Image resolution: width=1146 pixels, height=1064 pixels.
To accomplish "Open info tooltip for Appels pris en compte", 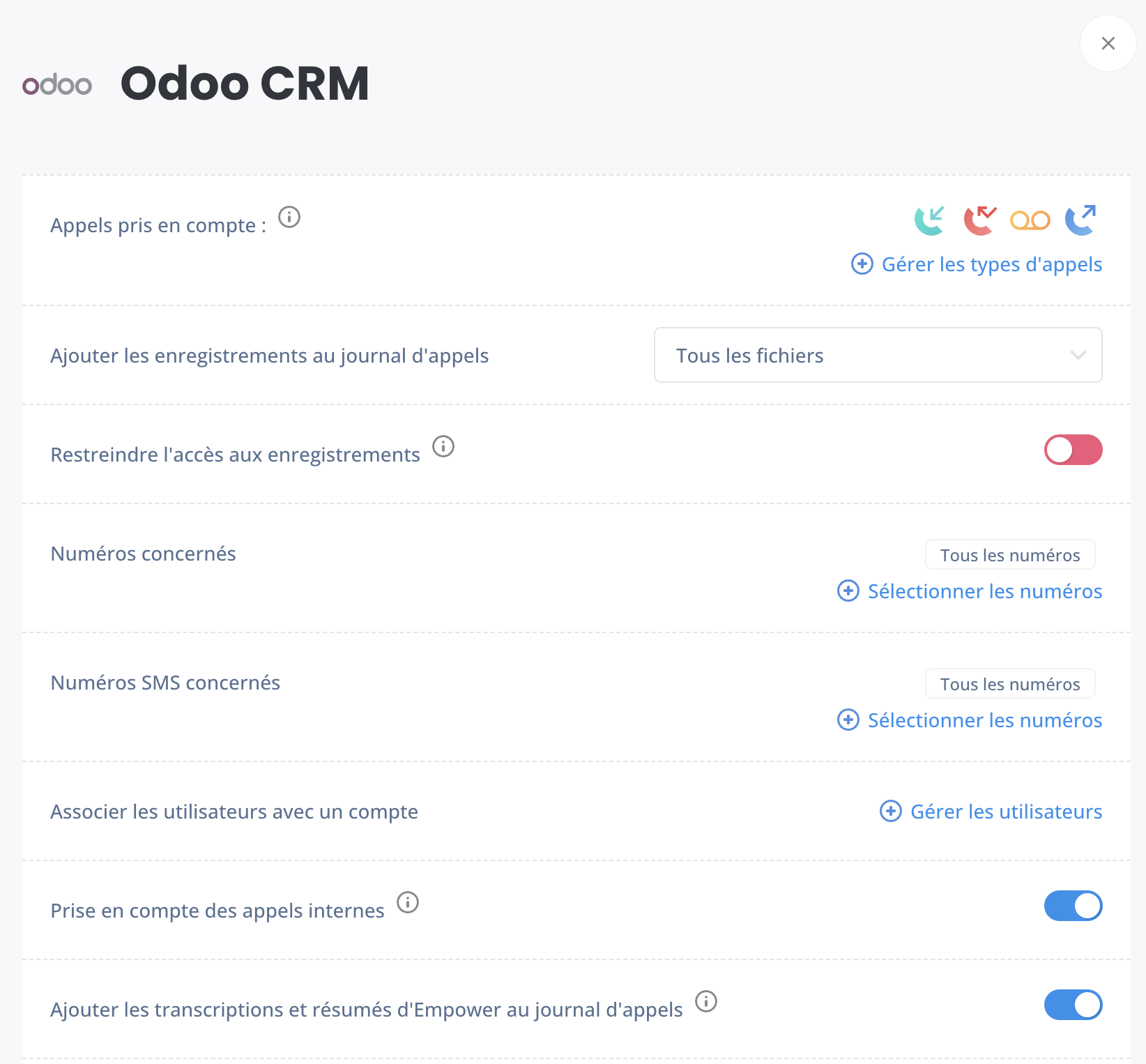I will coord(289,217).
